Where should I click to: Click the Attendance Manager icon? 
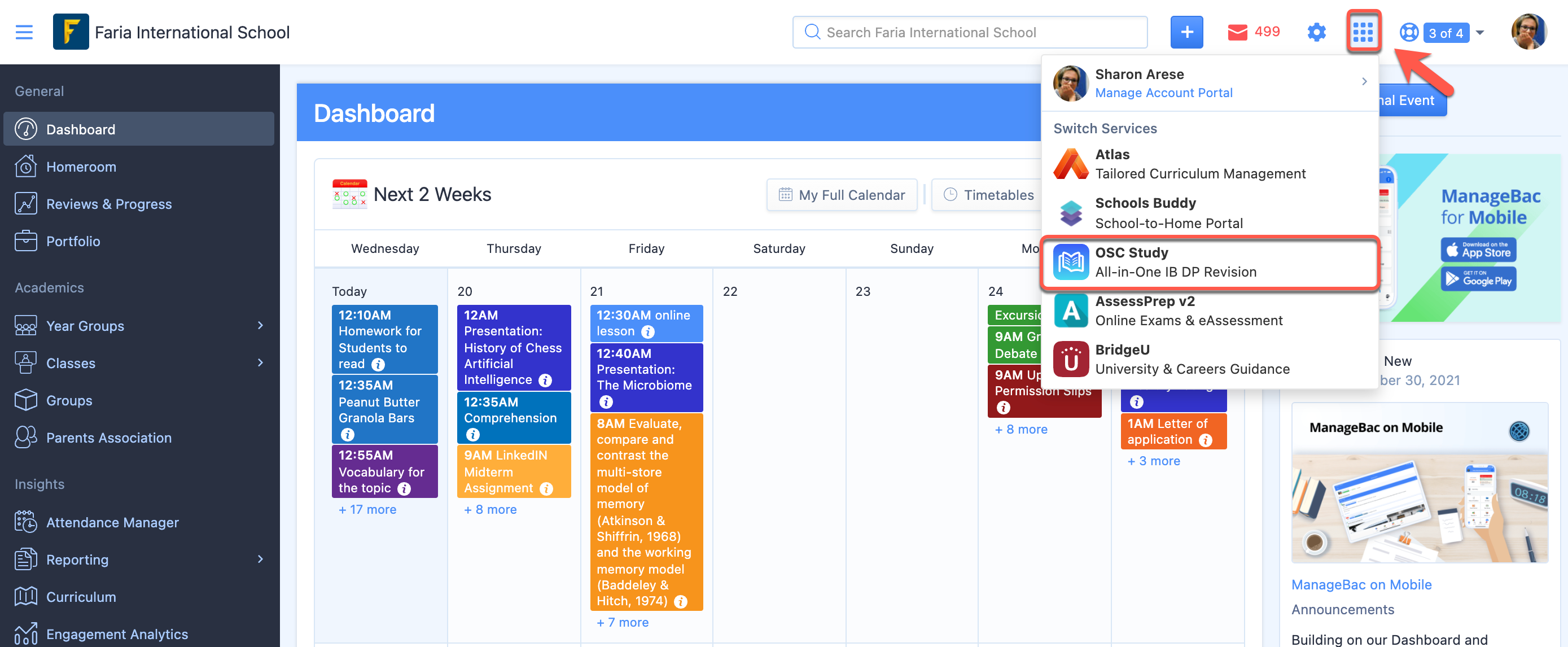click(25, 522)
